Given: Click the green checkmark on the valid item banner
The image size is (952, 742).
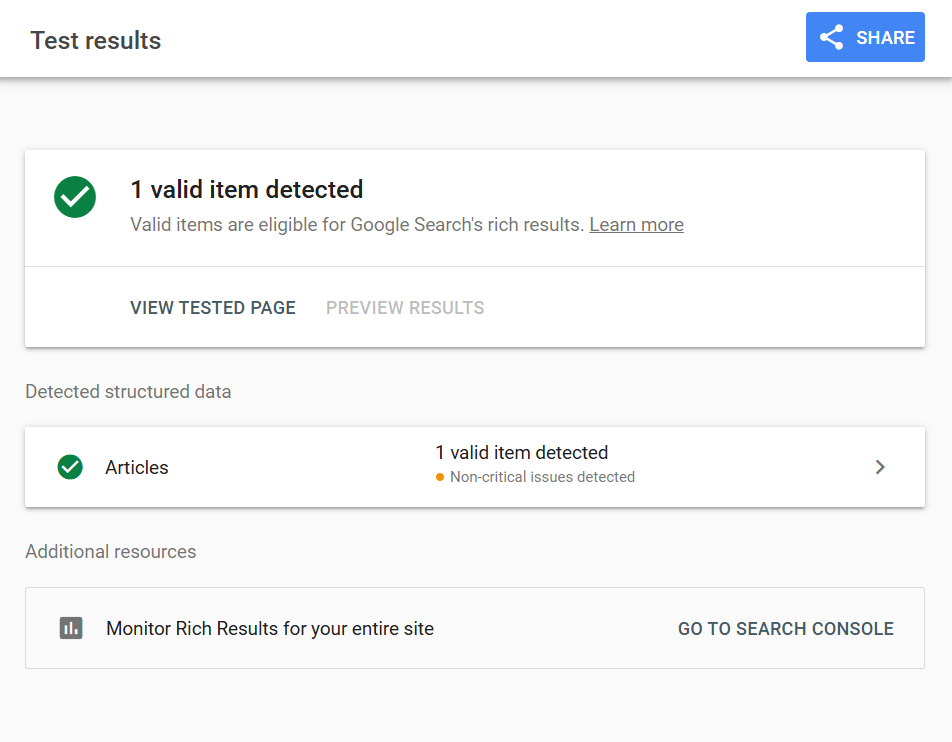Looking at the screenshot, I should 74,198.
